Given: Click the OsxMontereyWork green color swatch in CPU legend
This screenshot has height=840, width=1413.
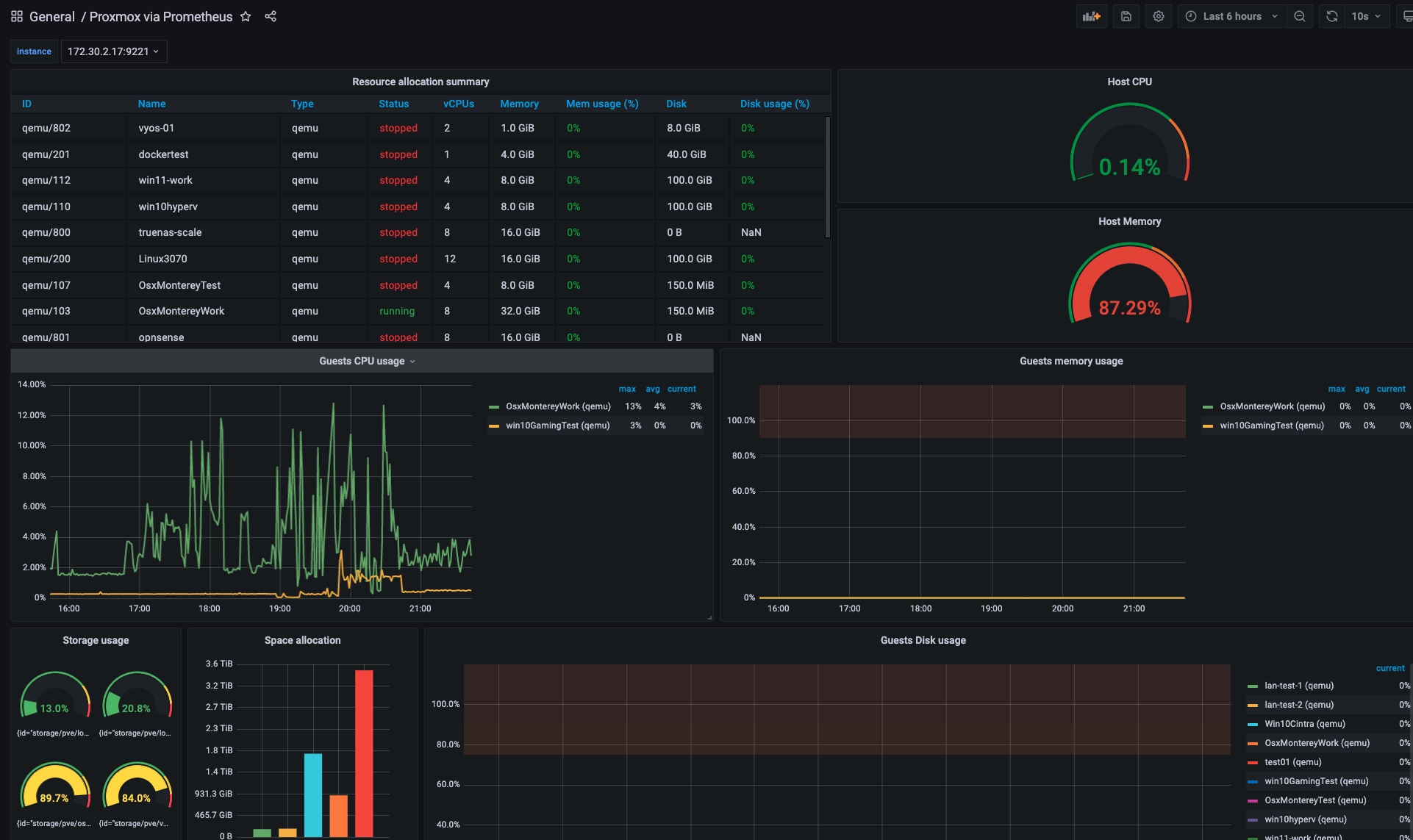Looking at the screenshot, I should coord(494,406).
